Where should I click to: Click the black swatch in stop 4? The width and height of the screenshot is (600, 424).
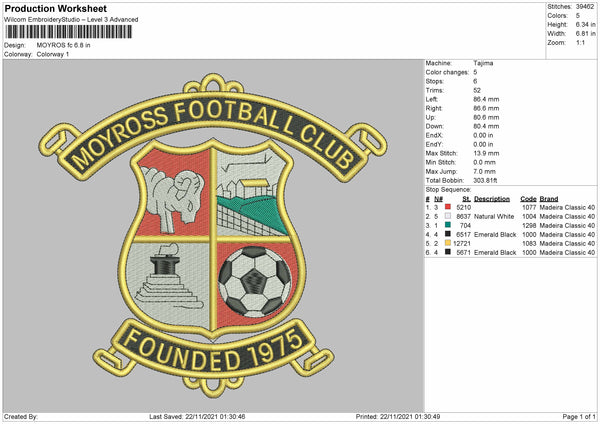tap(448, 234)
